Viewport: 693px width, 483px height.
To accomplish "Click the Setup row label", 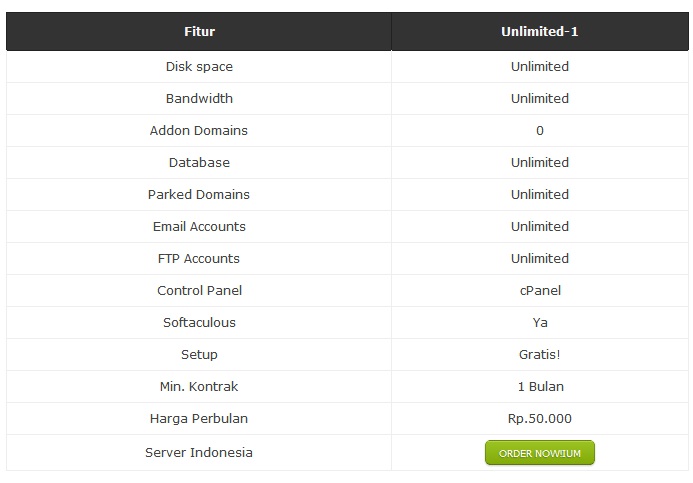I will pyautogui.click(x=199, y=355).
